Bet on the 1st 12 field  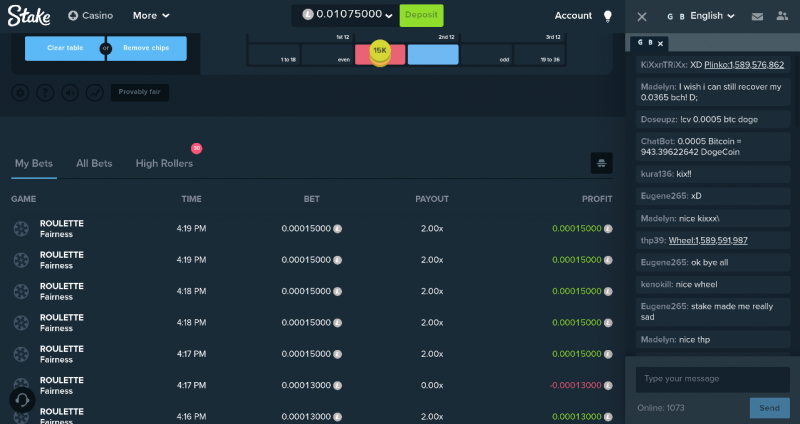[x=301, y=38]
